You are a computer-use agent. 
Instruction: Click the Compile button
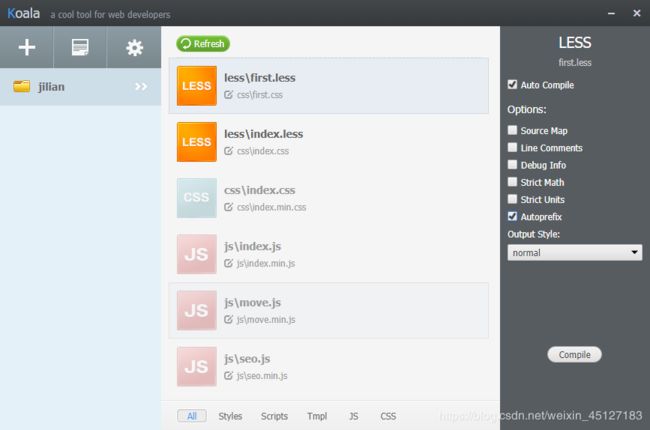[574, 355]
